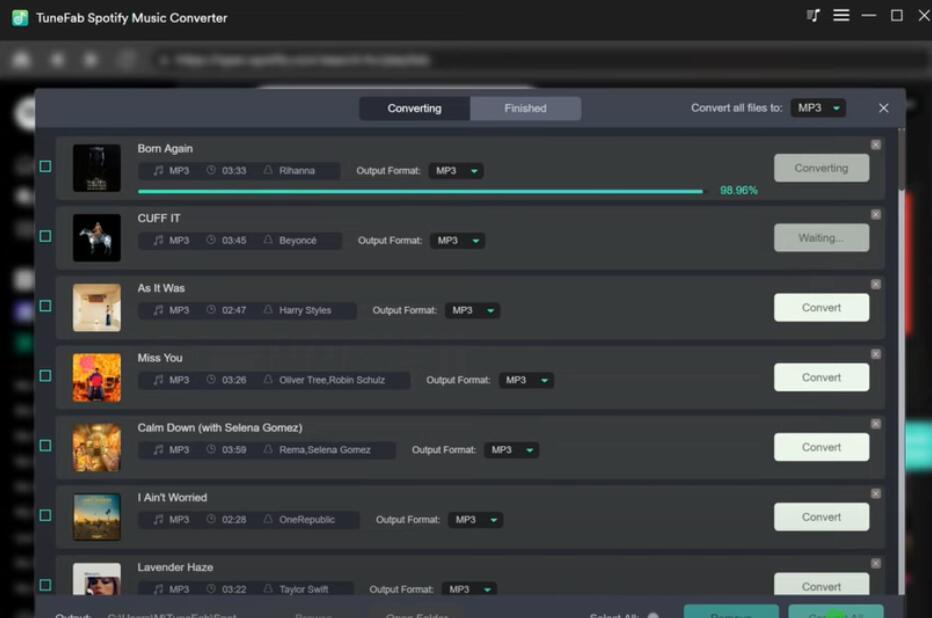The height and width of the screenshot is (618, 932).
Task: Select the Calm Down checkbox
Action: coord(45,446)
